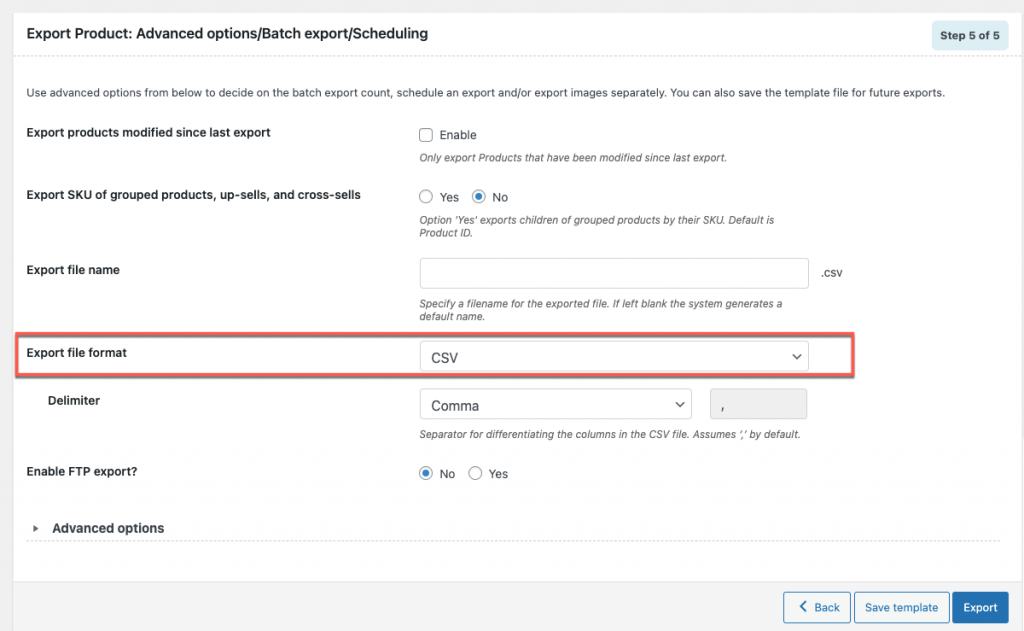Open the Export file format dropdown
1024x631 pixels.
614,357
